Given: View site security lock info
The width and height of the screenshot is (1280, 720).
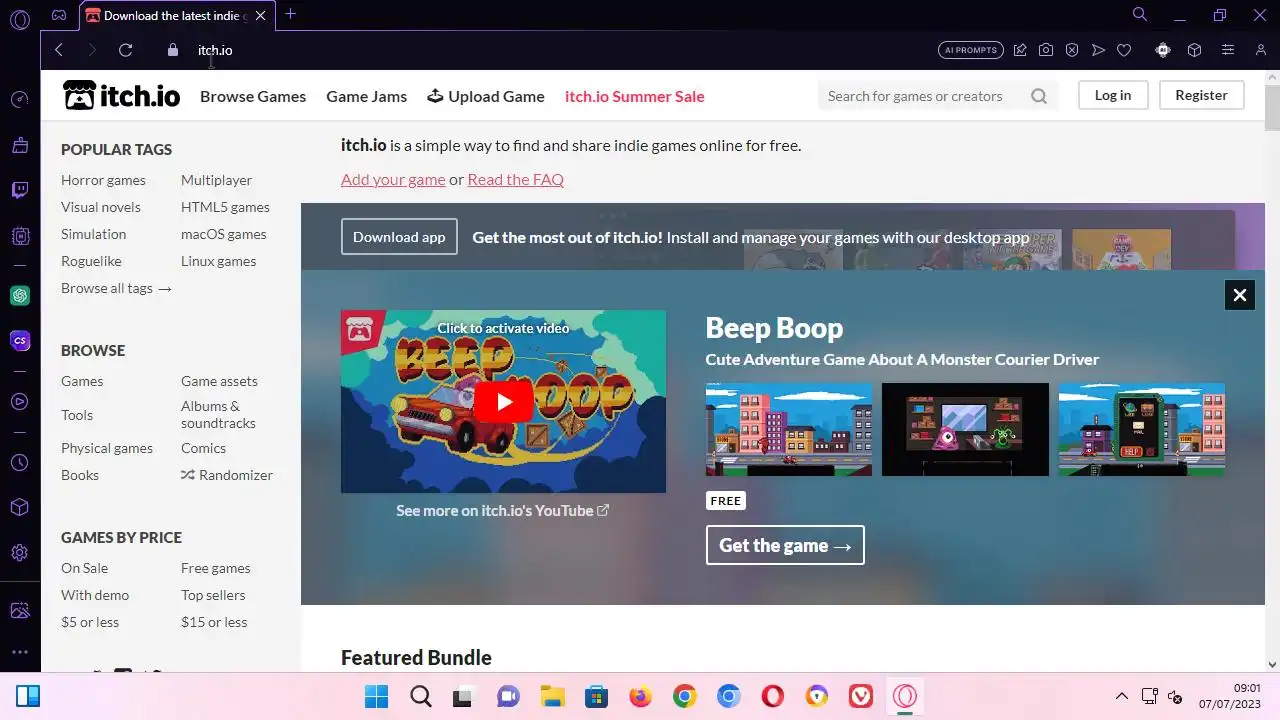Looking at the screenshot, I should 173,50.
